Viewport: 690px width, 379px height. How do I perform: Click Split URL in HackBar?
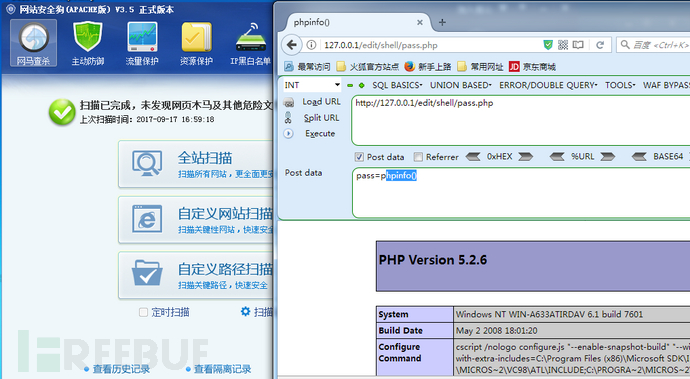[321, 118]
